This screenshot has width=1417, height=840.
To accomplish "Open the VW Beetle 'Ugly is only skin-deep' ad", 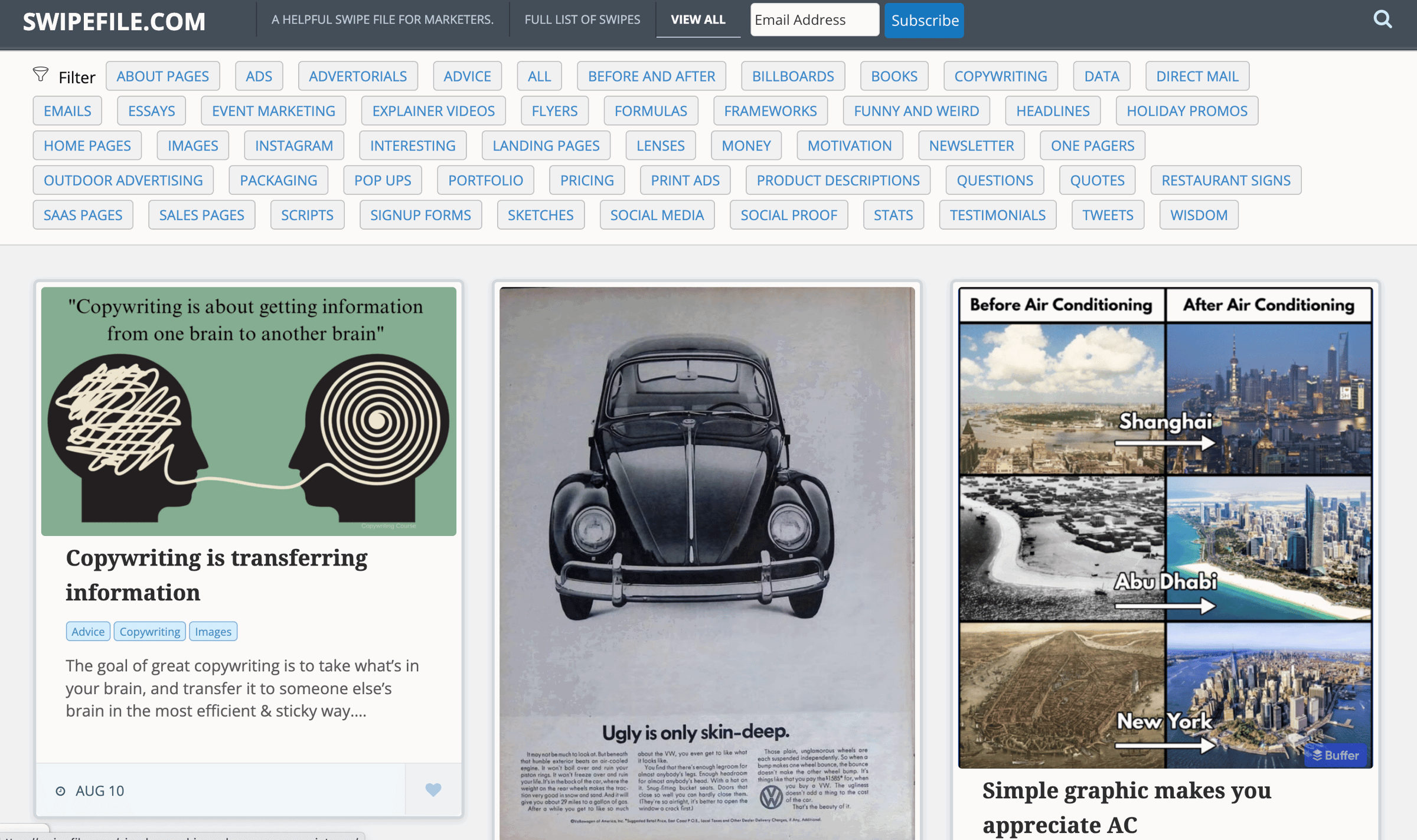I will coord(707,563).
